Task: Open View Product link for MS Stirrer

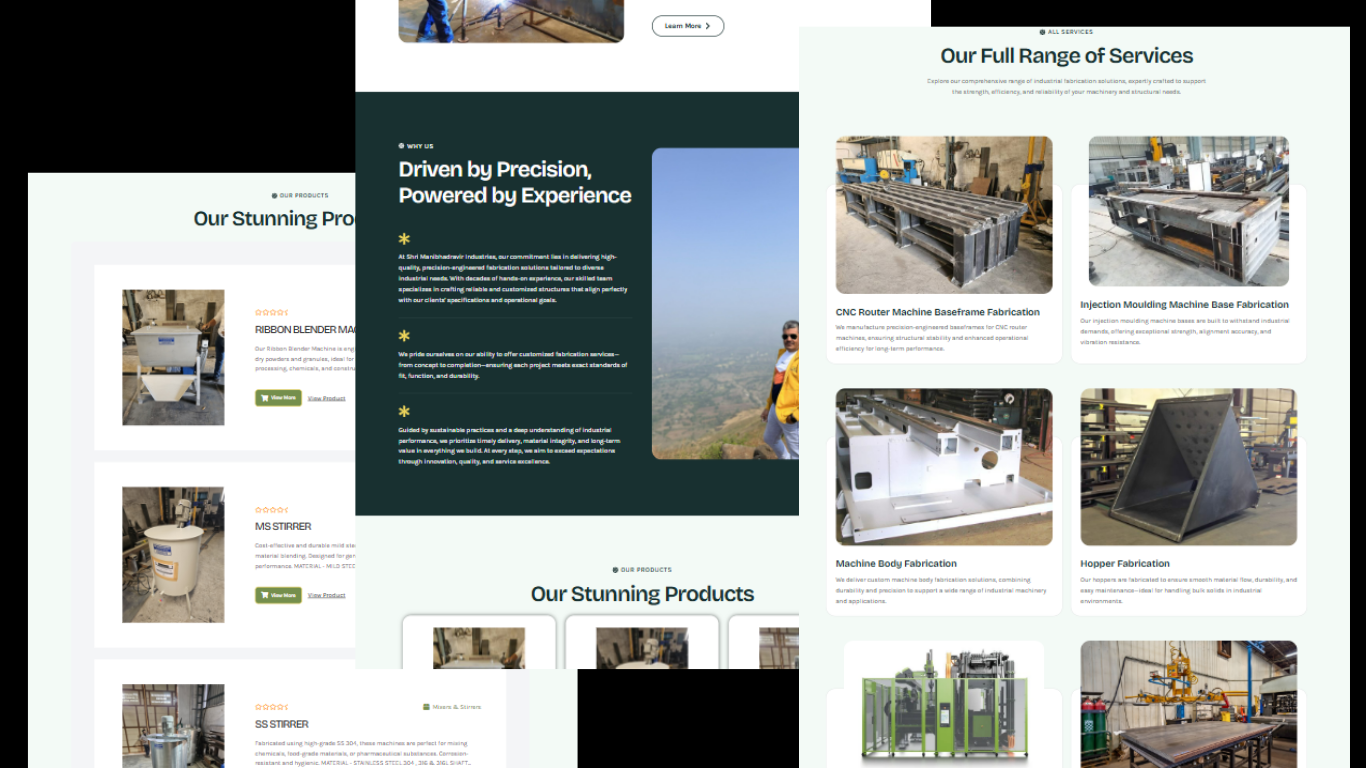Action: pyautogui.click(x=326, y=595)
